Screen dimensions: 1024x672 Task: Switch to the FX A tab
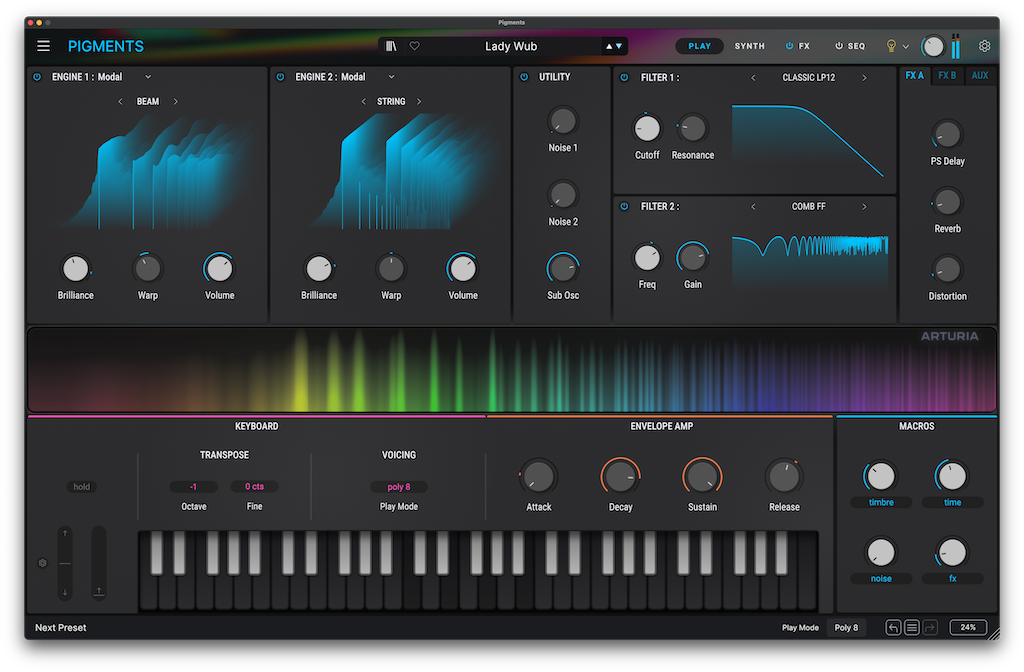pyautogui.click(x=914, y=76)
